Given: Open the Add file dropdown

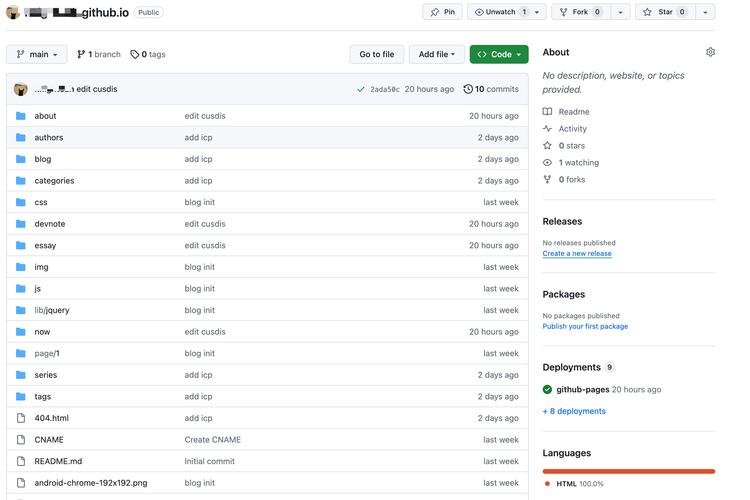Looking at the screenshot, I should pyautogui.click(x=437, y=55).
